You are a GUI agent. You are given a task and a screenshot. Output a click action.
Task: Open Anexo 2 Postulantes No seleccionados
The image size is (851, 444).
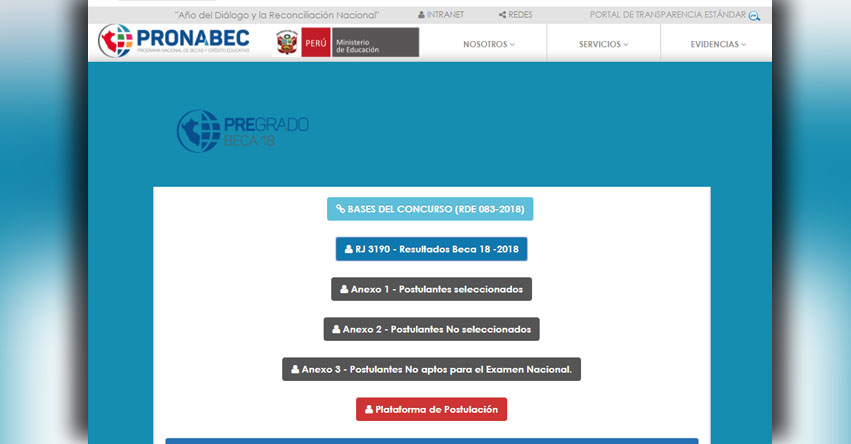click(431, 329)
